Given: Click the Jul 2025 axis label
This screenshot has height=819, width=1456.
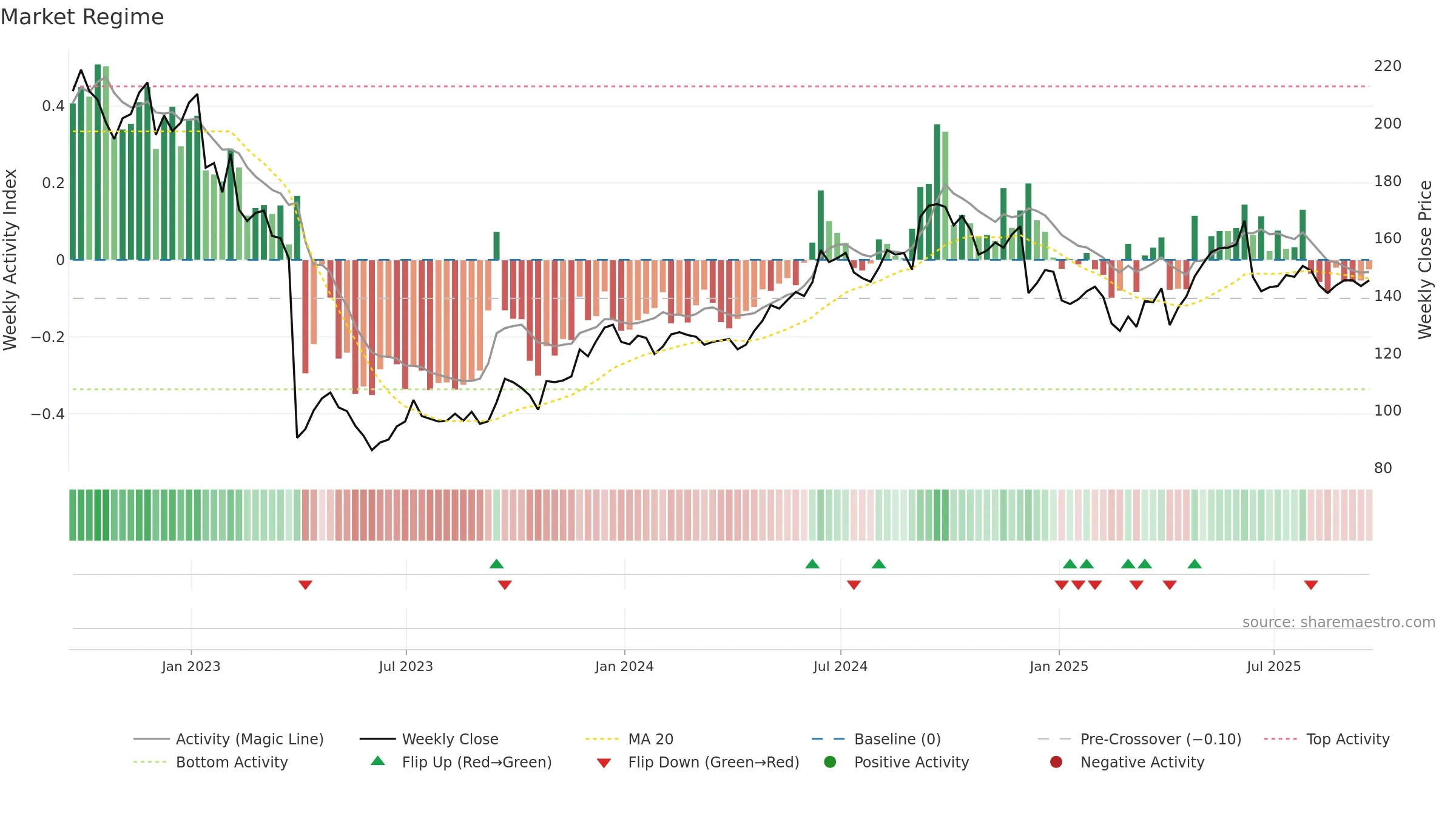Looking at the screenshot, I should 1274,666.
